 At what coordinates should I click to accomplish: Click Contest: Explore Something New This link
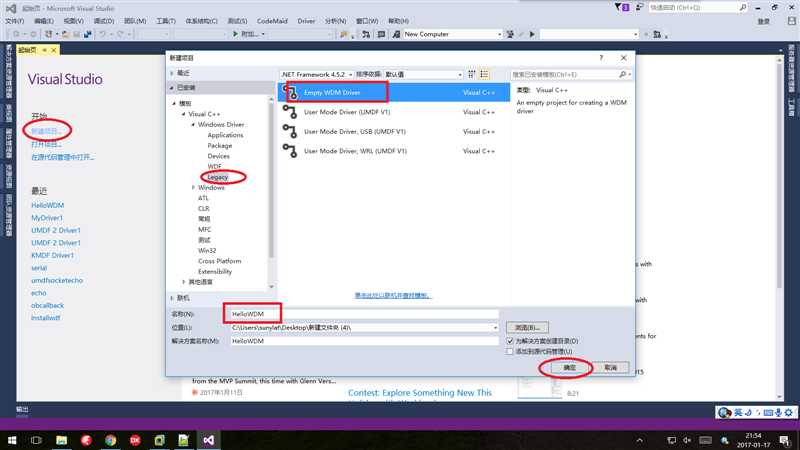420,393
